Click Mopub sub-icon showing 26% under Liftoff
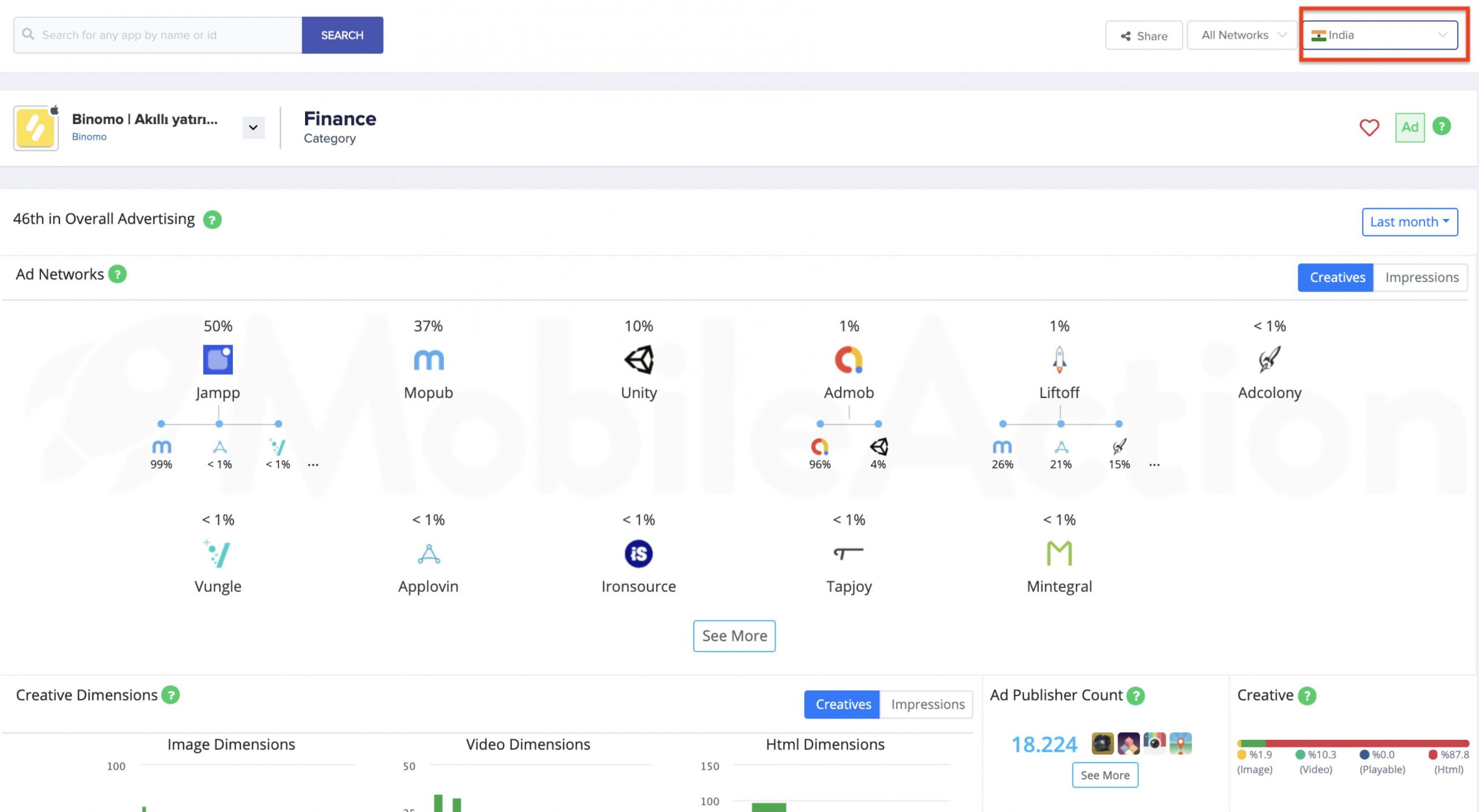The image size is (1479, 812). coord(1002,446)
